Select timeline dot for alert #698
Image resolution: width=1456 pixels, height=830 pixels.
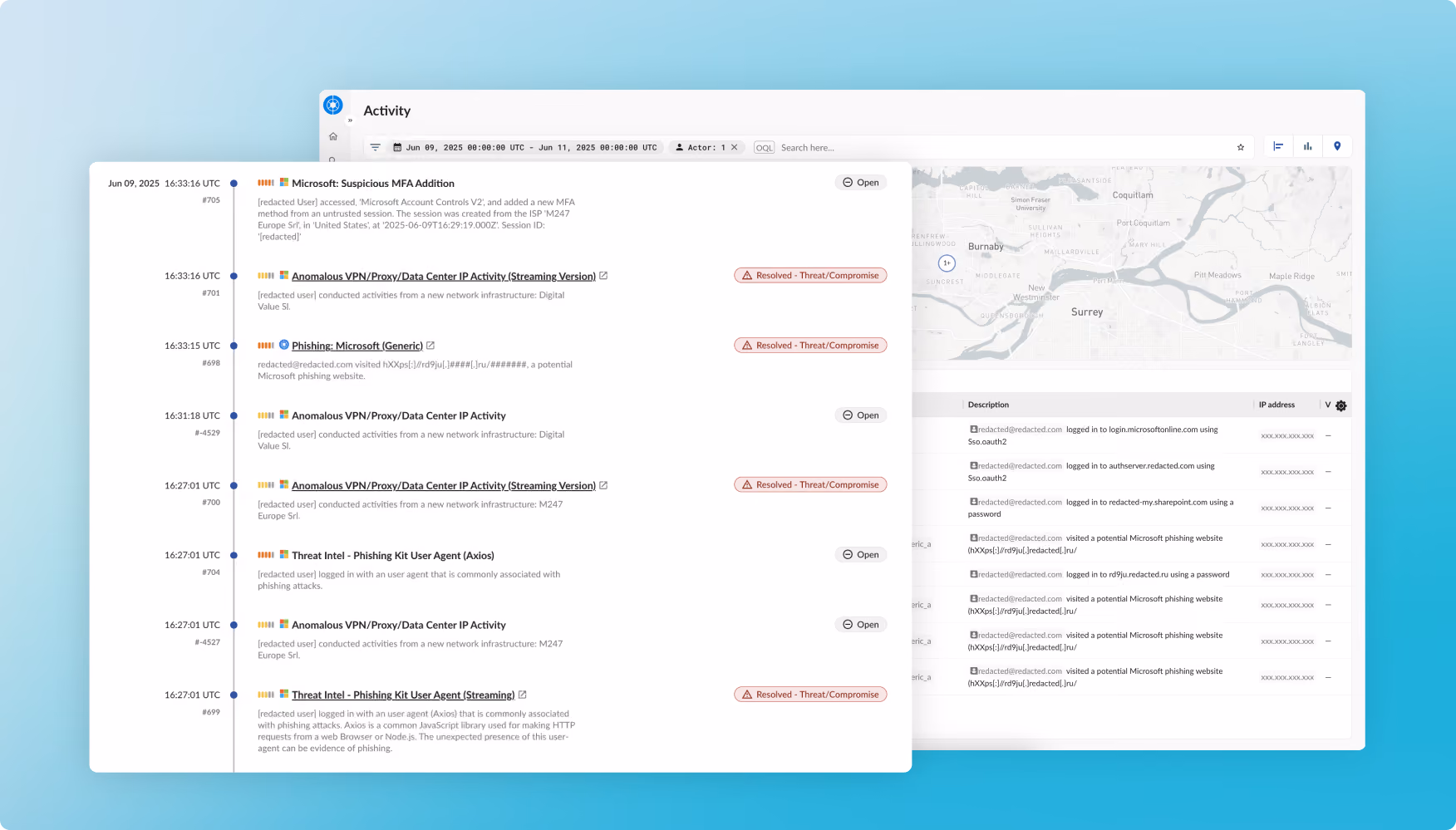pyautogui.click(x=234, y=346)
